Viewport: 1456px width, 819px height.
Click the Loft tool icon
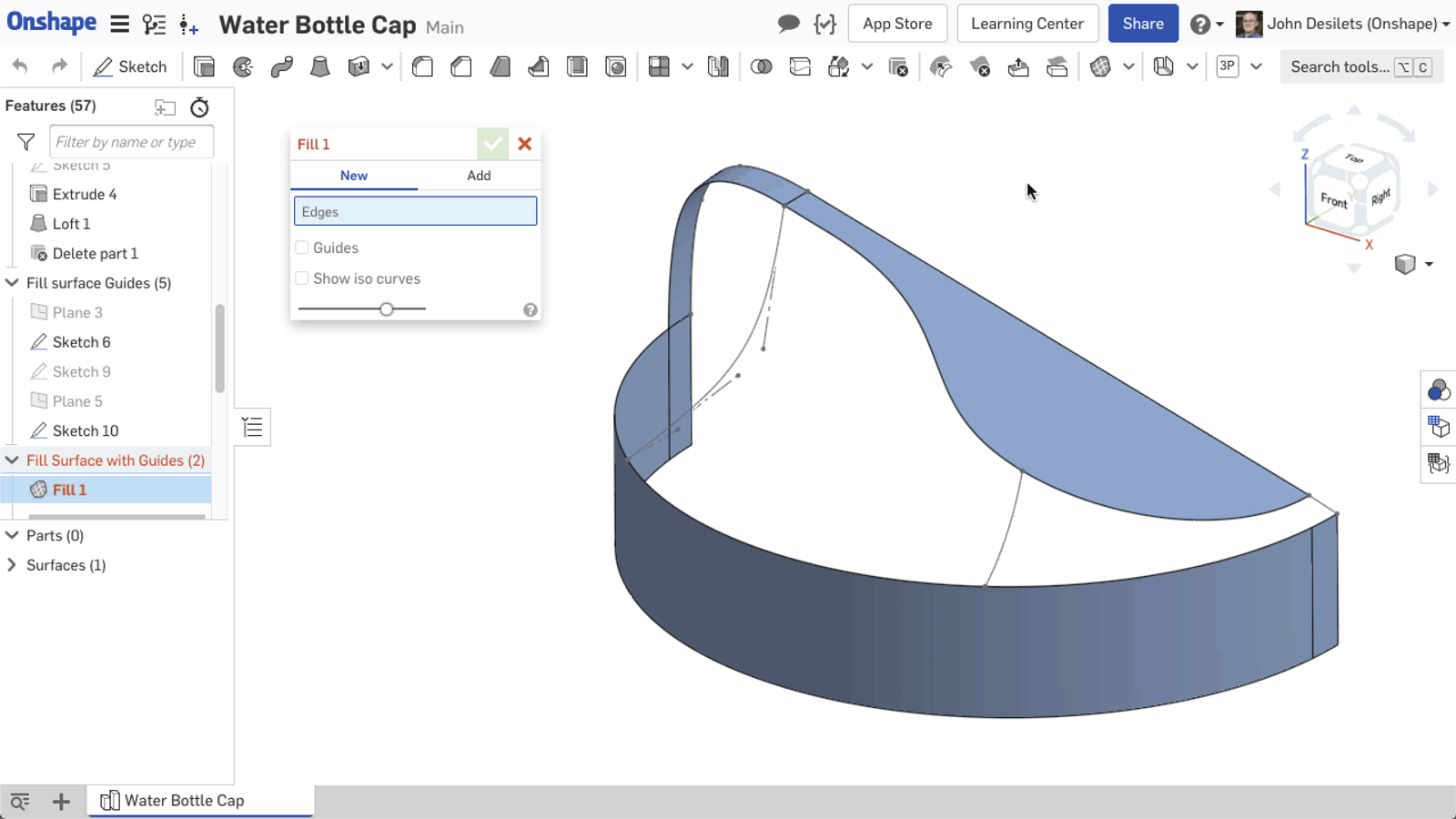(319, 66)
